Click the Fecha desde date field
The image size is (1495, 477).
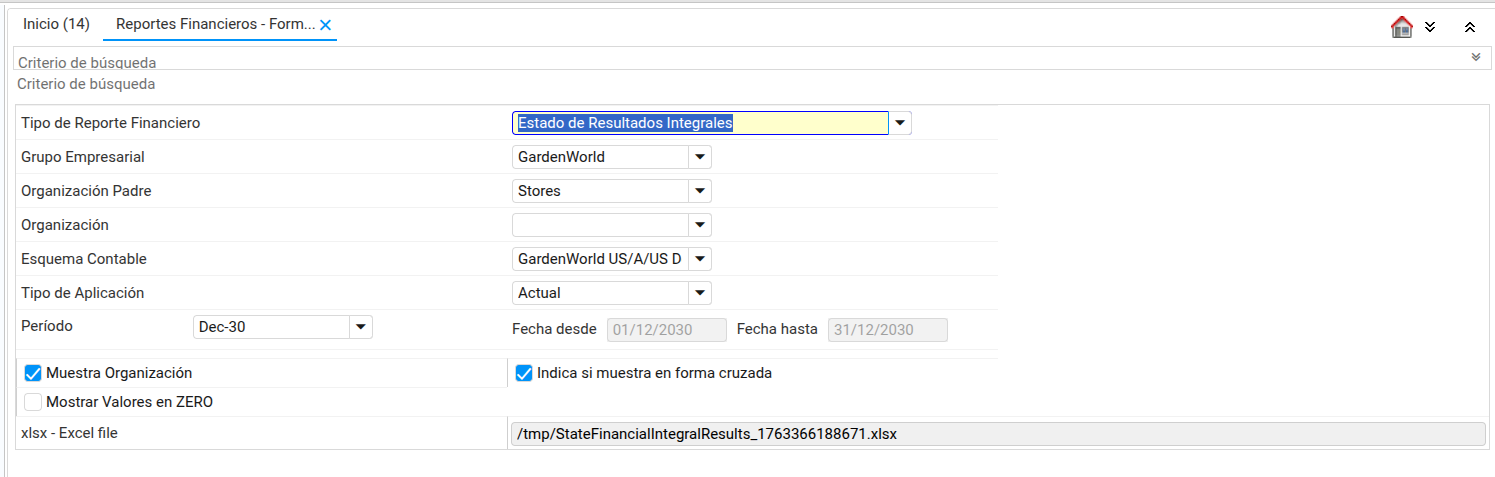667,330
